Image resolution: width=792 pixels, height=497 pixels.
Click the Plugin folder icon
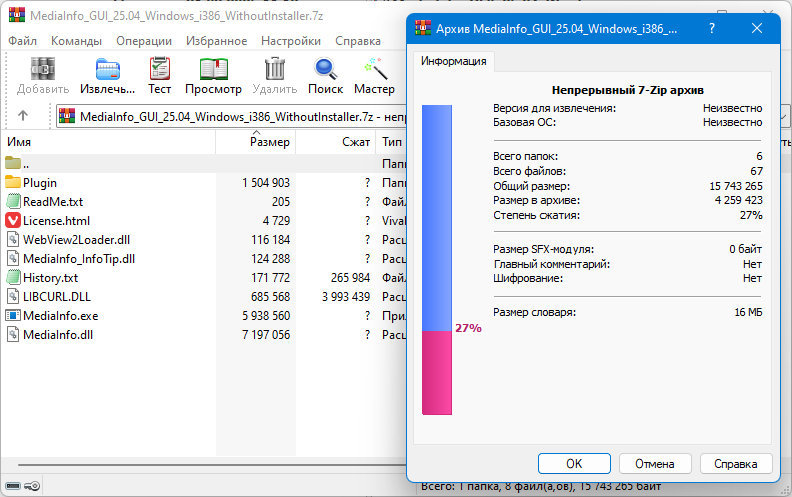pos(13,182)
